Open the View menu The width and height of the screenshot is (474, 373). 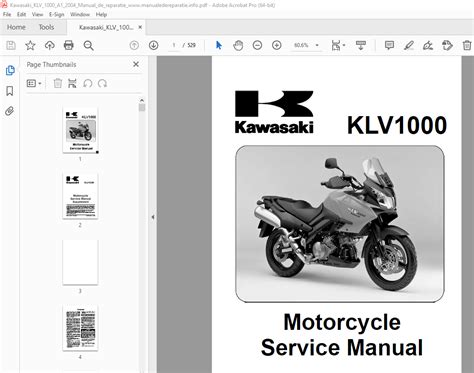[37, 14]
